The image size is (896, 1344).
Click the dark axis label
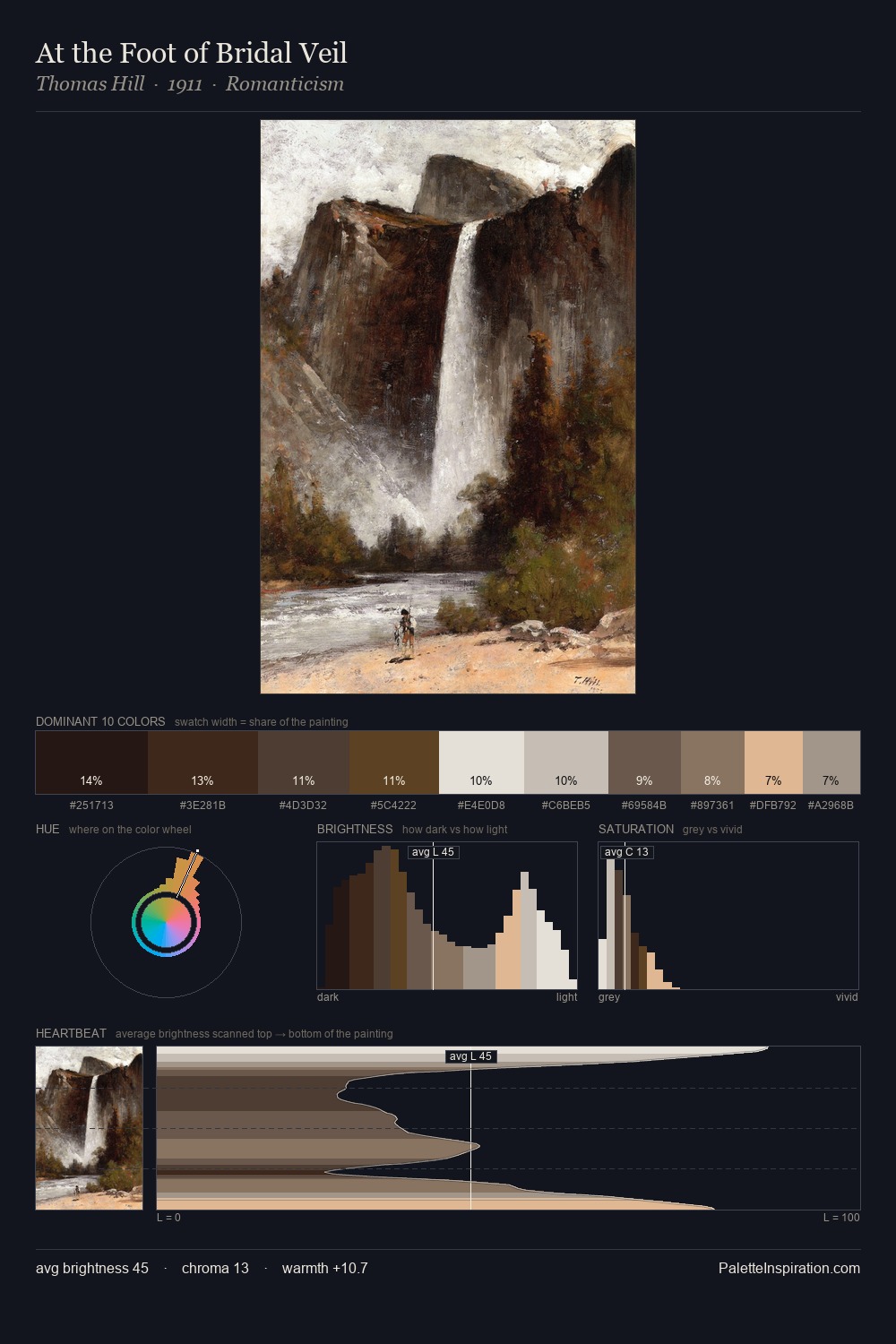tap(328, 996)
